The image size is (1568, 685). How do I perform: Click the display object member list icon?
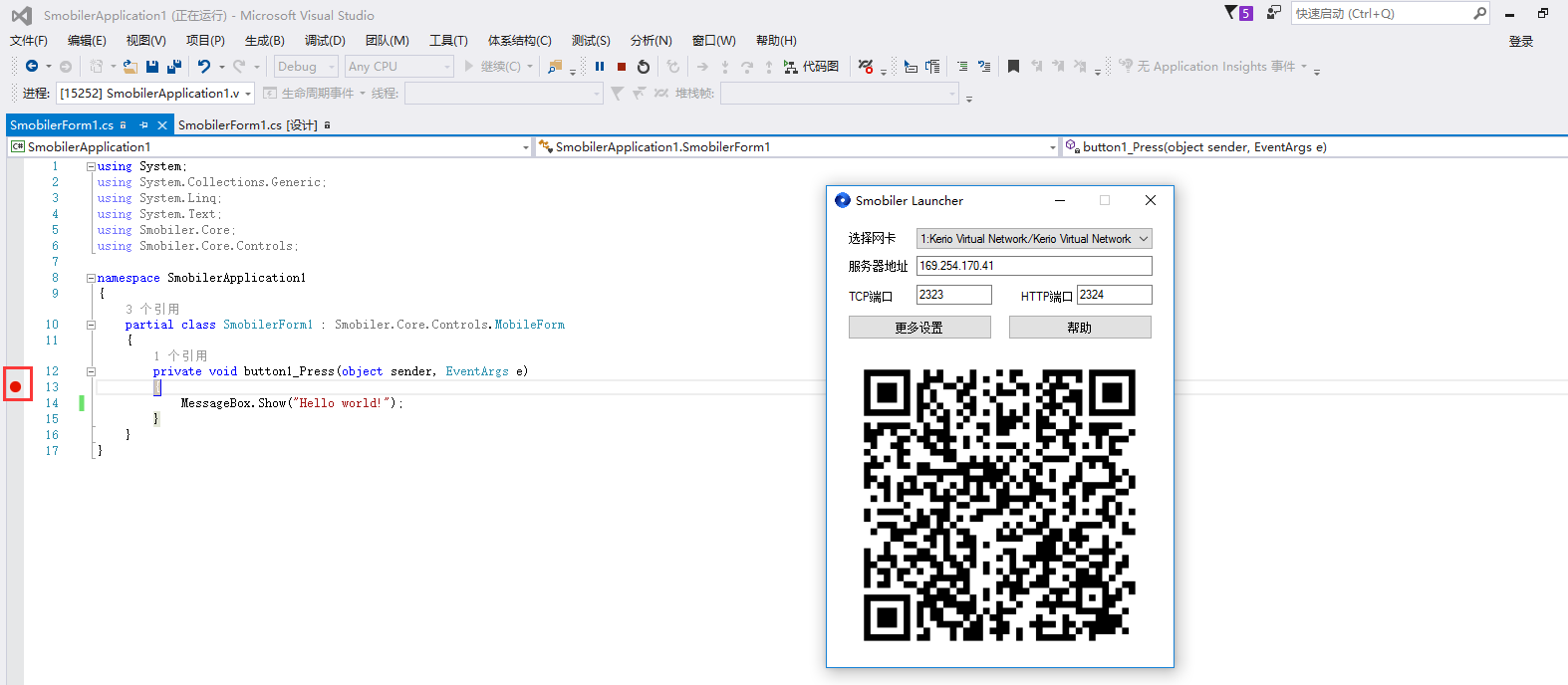click(x=911, y=67)
